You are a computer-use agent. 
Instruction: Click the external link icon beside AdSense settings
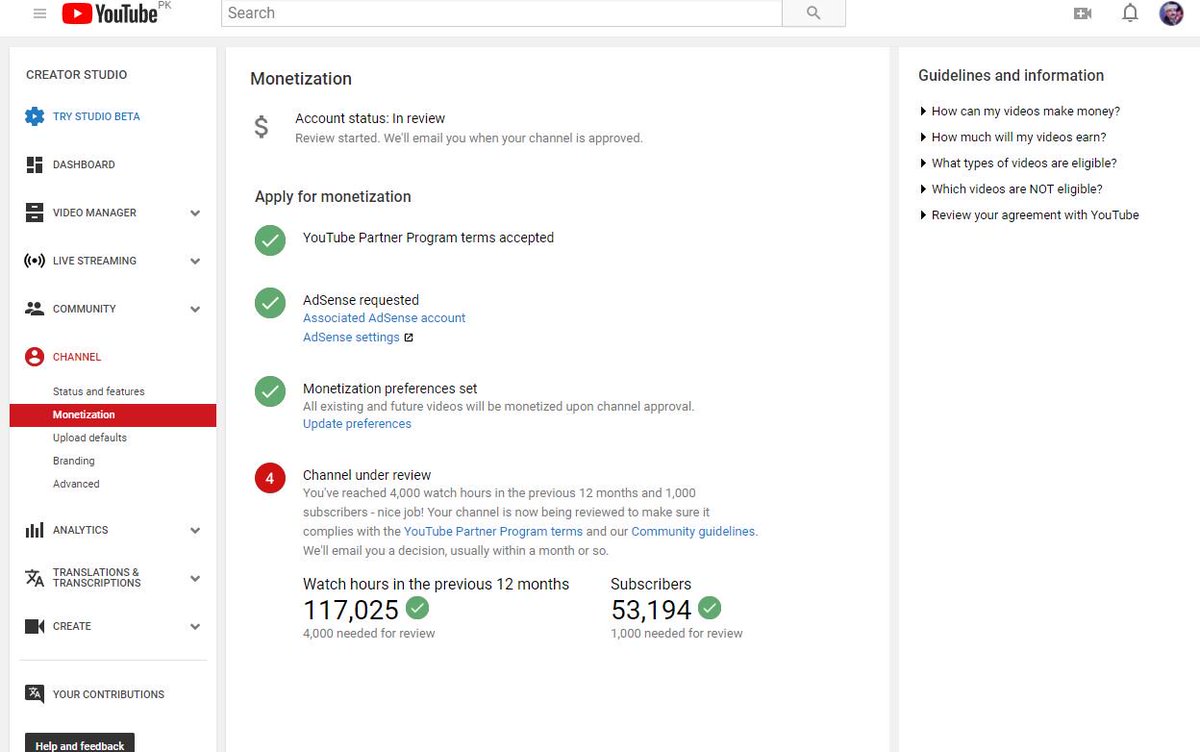(x=408, y=338)
